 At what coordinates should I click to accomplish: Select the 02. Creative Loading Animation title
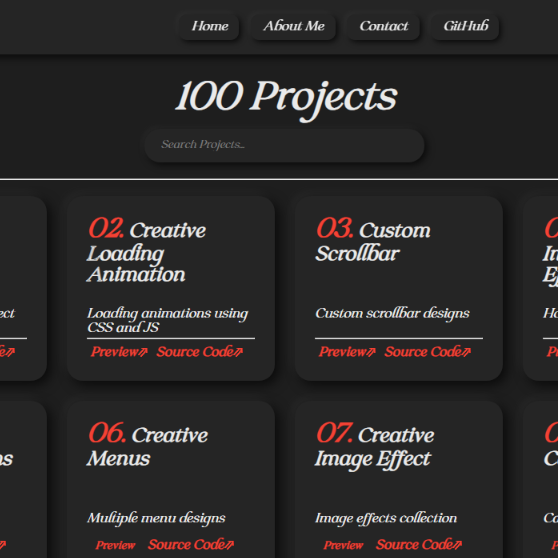[147, 251]
